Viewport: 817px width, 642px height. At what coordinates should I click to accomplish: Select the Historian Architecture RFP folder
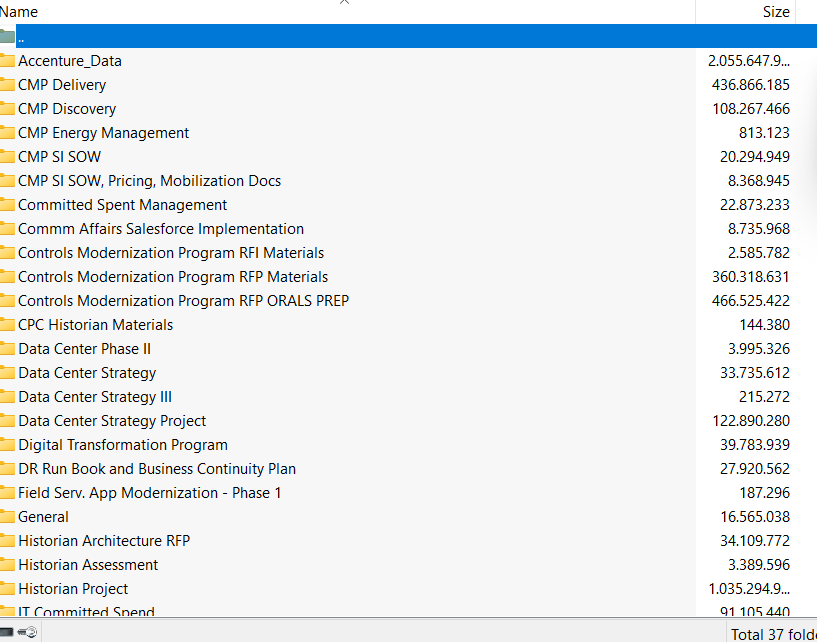click(x=104, y=541)
